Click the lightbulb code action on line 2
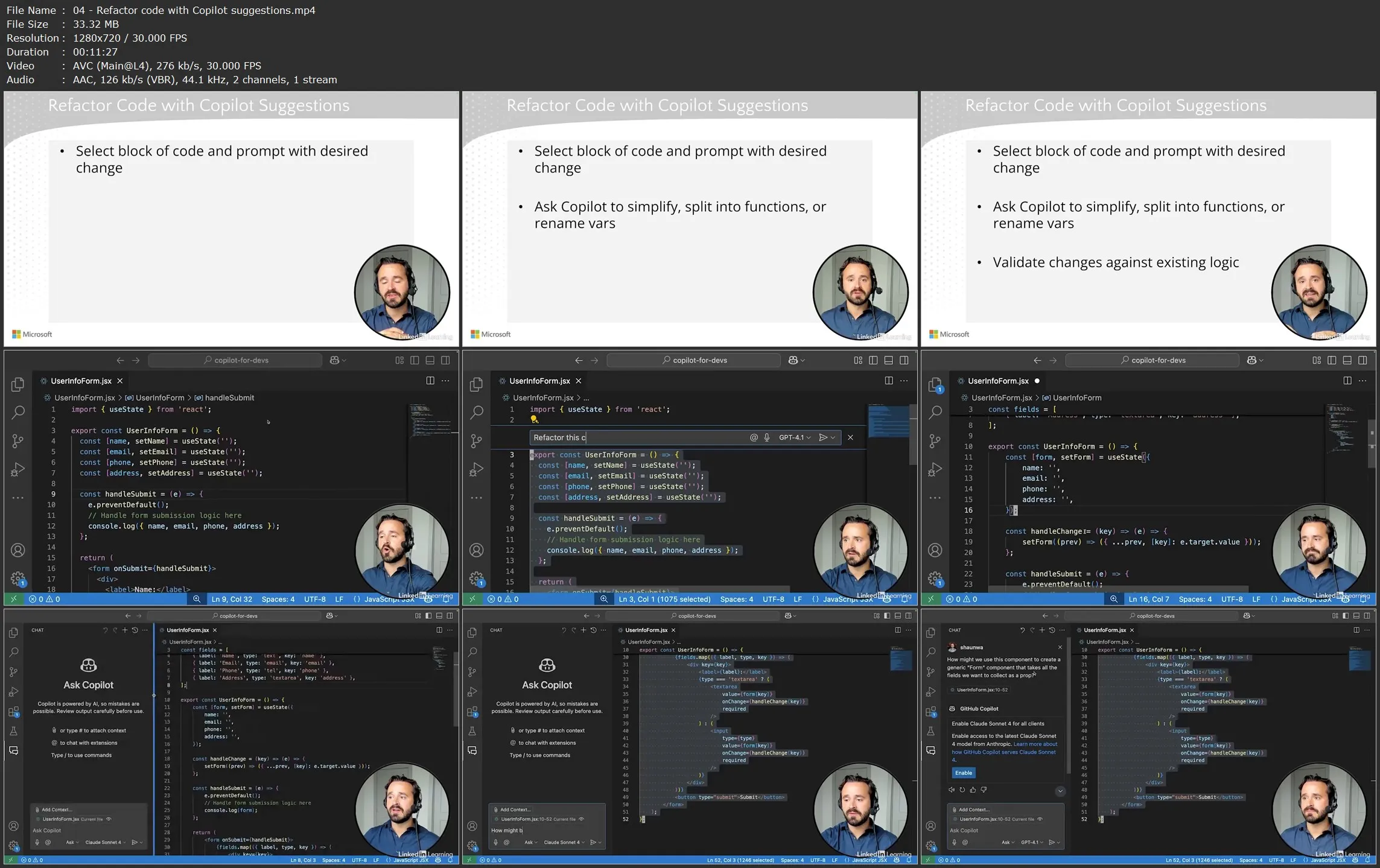Screen dimensions: 1380x868 [533, 419]
